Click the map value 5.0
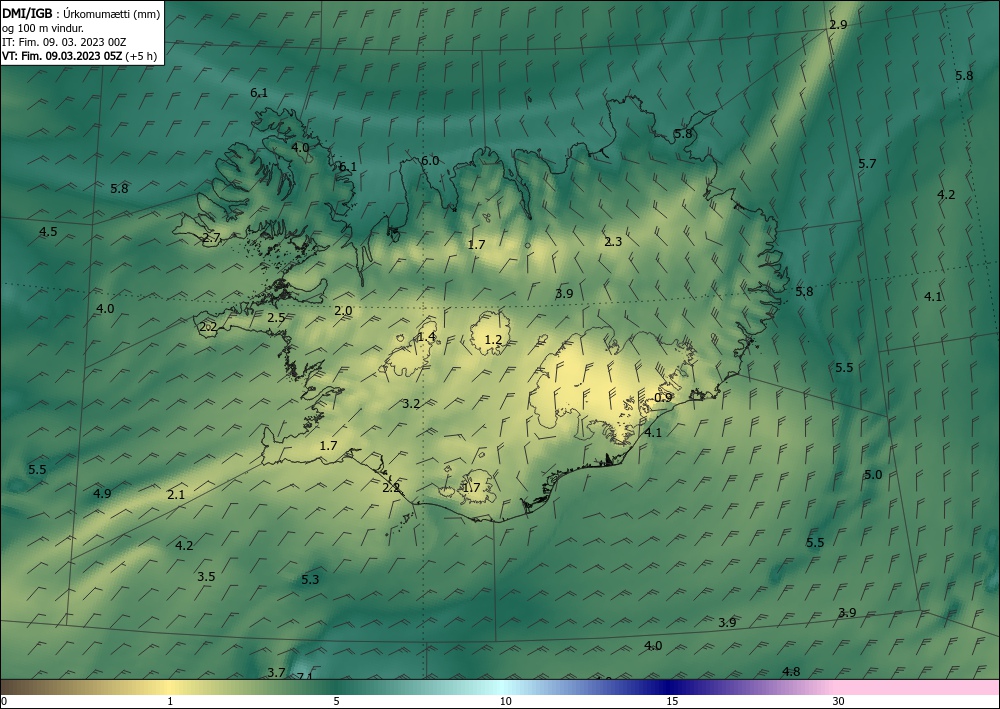 pyautogui.click(x=872, y=475)
